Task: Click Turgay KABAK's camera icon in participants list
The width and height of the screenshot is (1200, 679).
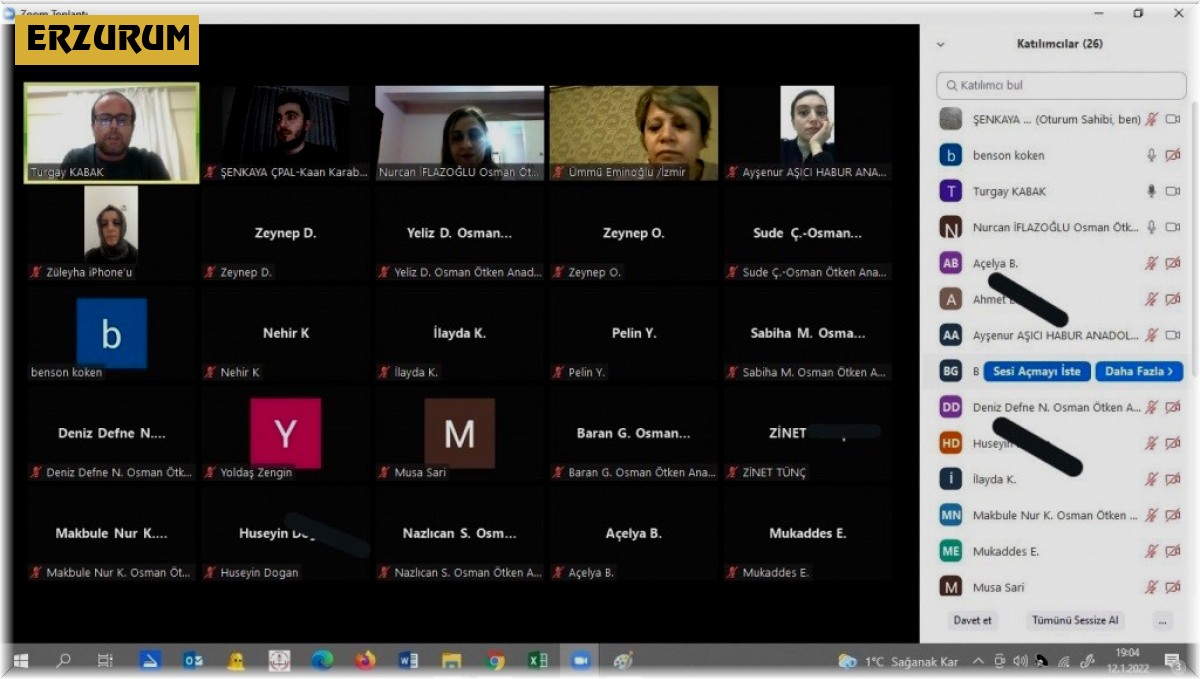Action: (x=1173, y=191)
